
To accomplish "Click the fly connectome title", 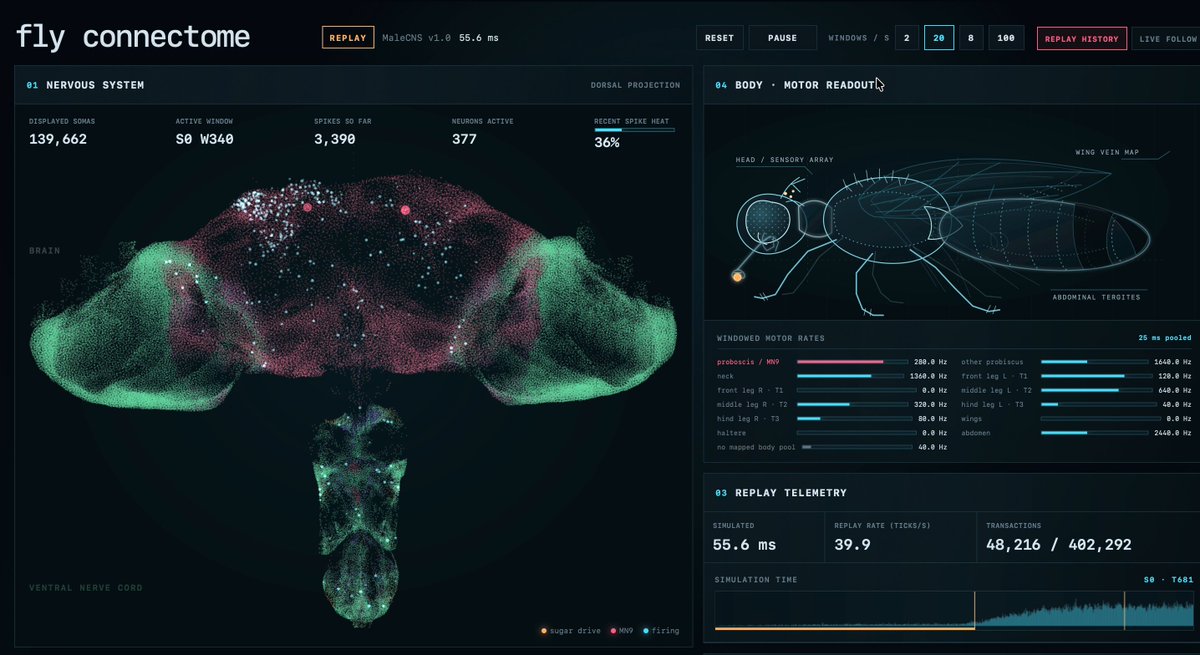I will pyautogui.click(x=132, y=37).
